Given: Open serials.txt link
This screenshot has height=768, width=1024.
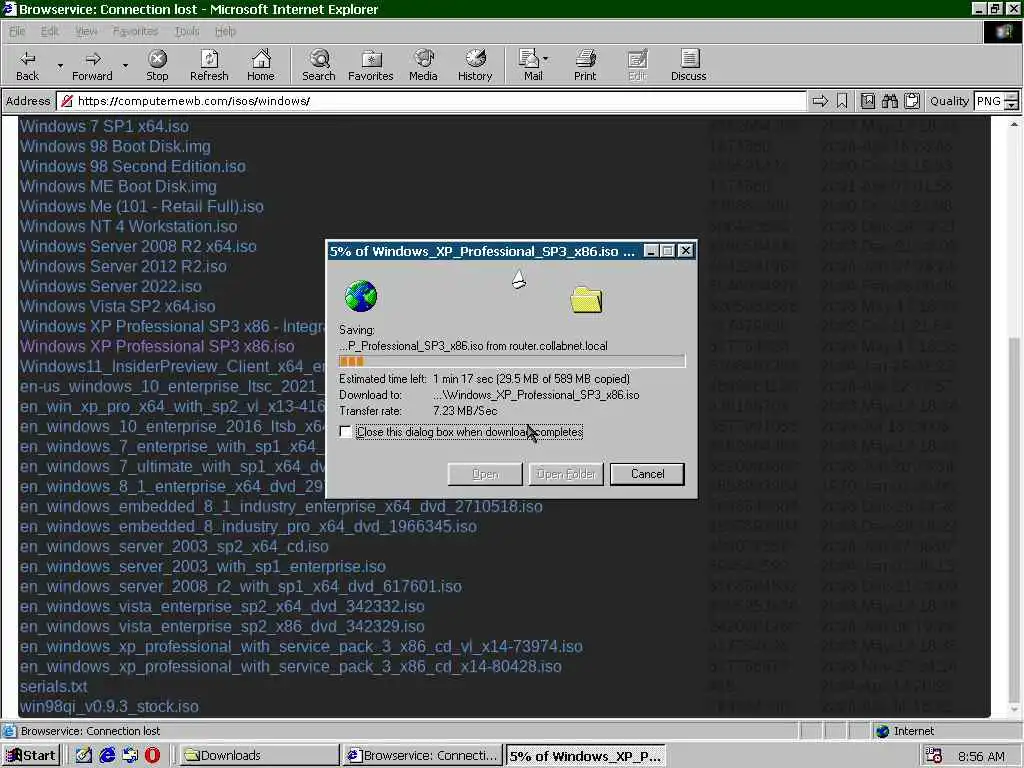Looking at the screenshot, I should click(54, 687).
